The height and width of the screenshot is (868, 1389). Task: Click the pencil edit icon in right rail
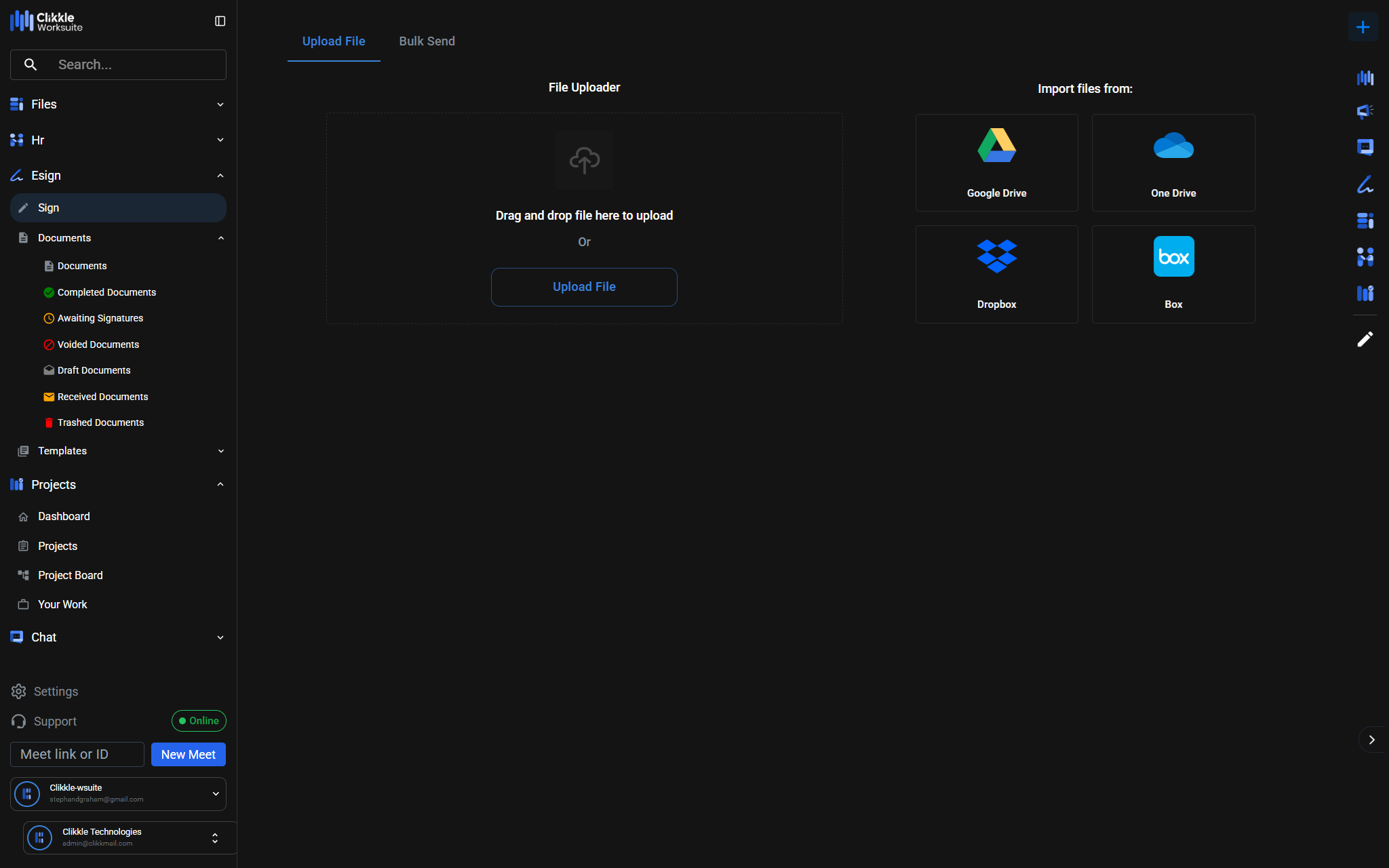point(1365,339)
